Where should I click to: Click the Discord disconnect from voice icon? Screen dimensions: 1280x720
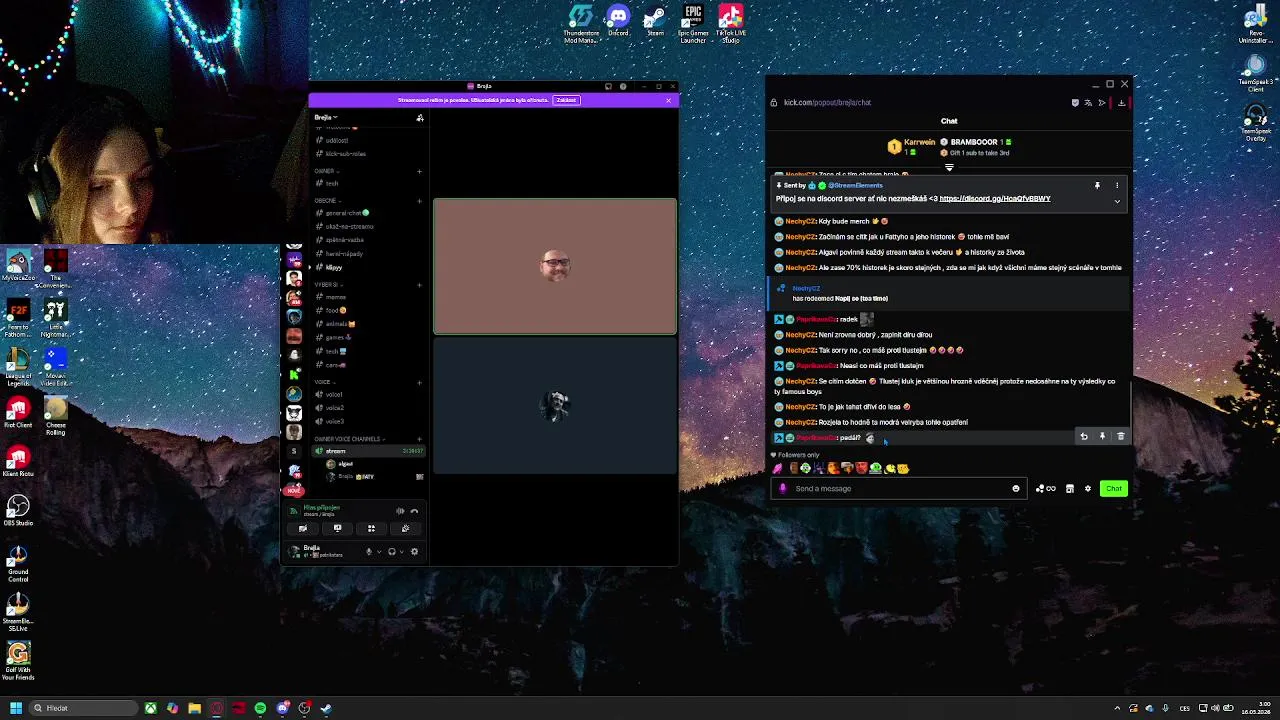coord(414,511)
